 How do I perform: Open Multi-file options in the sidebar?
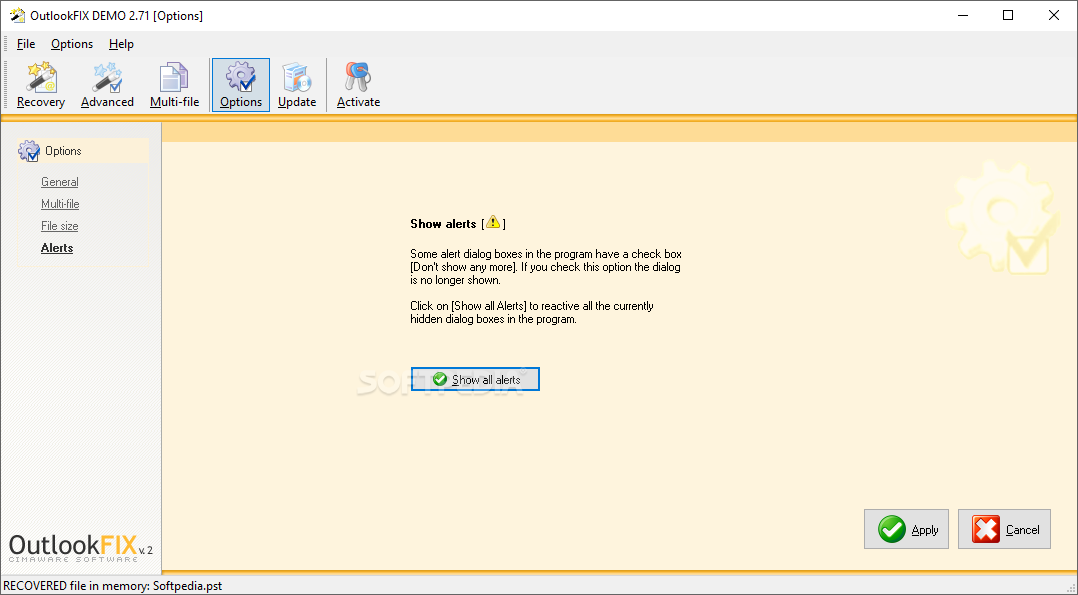[x=60, y=204]
